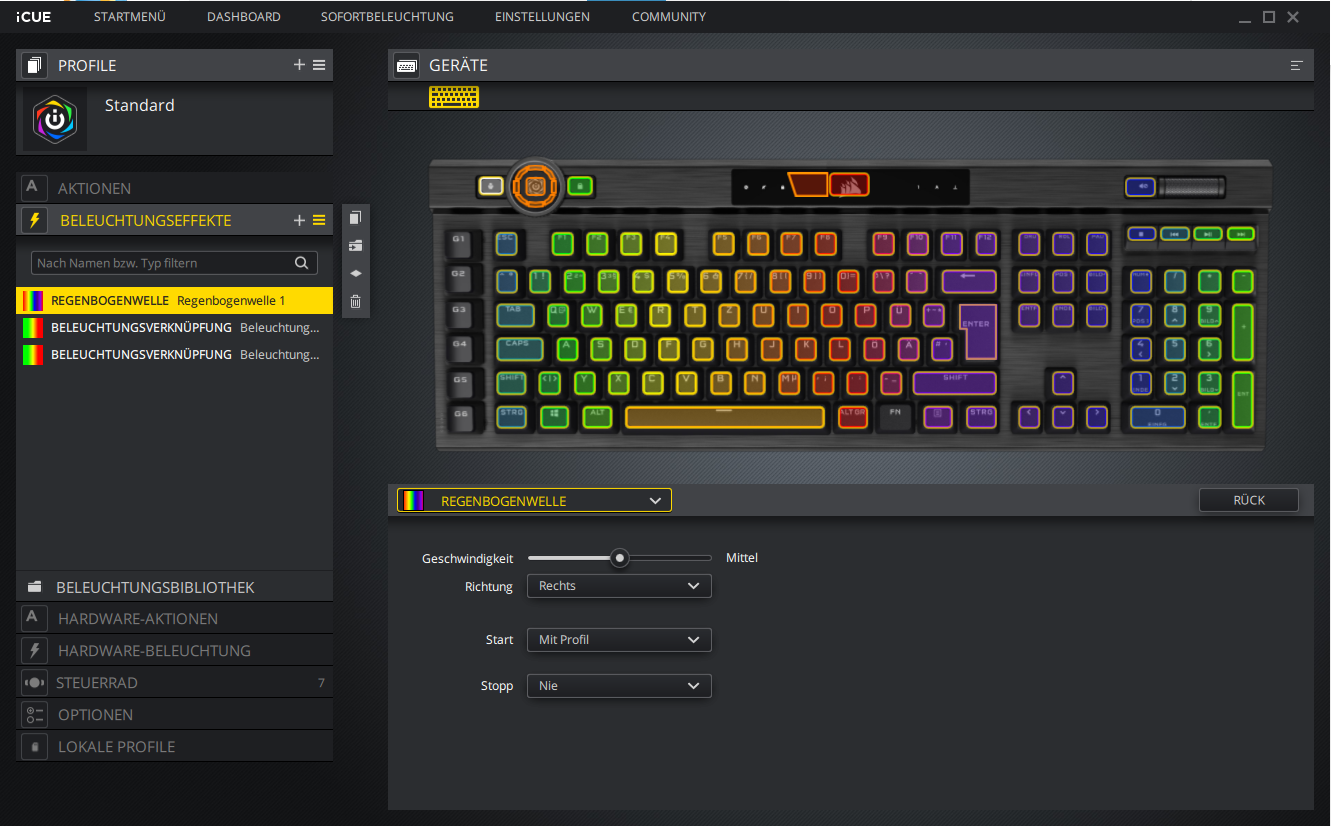The width and height of the screenshot is (1331, 826).
Task: Click the volume roller on keyboard
Action: coord(1191,186)
